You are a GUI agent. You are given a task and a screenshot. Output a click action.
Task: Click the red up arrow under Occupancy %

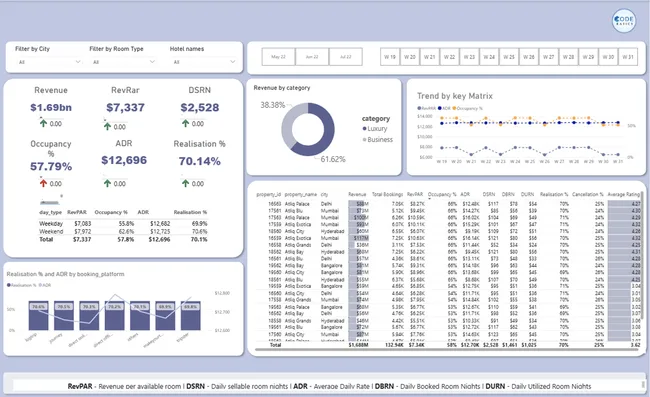click(x=43, y=183)
